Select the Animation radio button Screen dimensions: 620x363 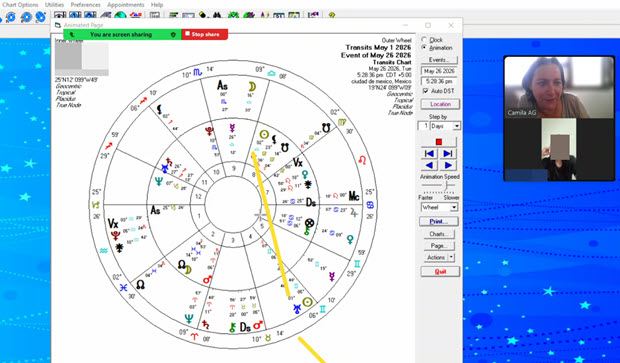[x=424, y=47]
